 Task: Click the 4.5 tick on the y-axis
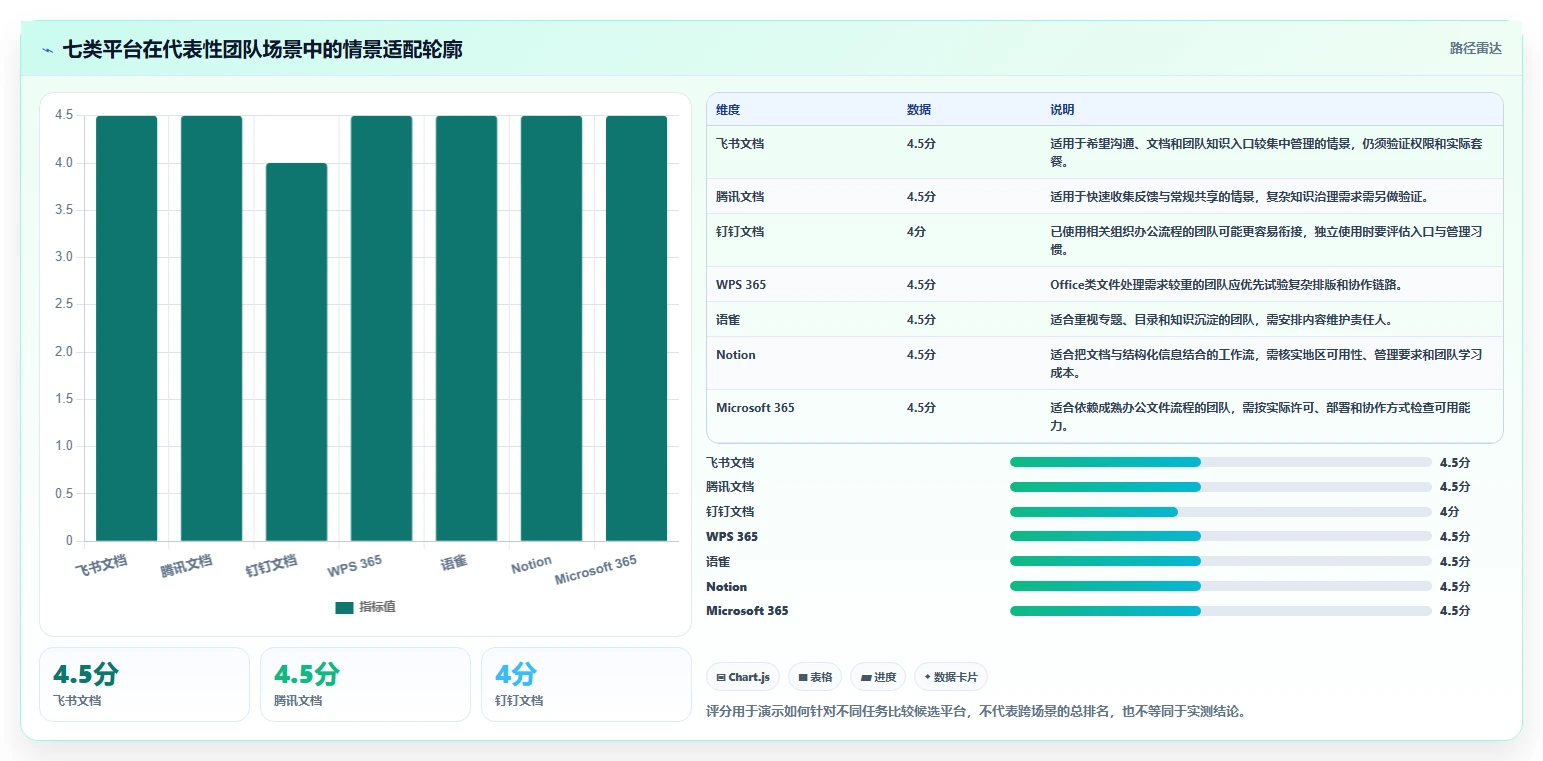coord(64,116)
